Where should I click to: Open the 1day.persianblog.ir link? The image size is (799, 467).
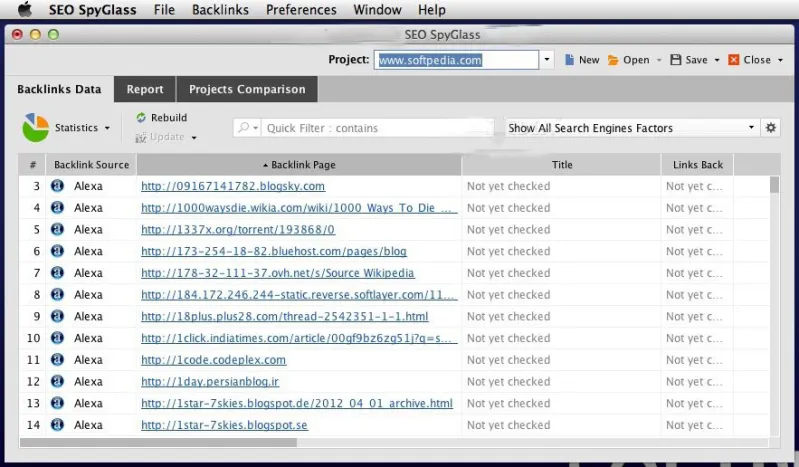point(210,382)
